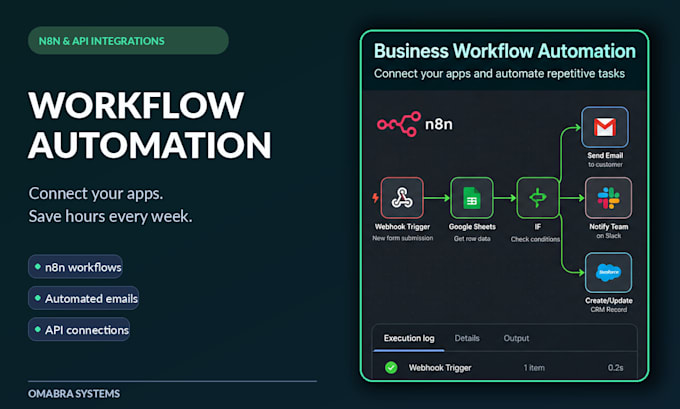Viewport: 680px width, 409px height.
Task: Click the 'Google Sheets' node label
Action: (x=472, y=226)
